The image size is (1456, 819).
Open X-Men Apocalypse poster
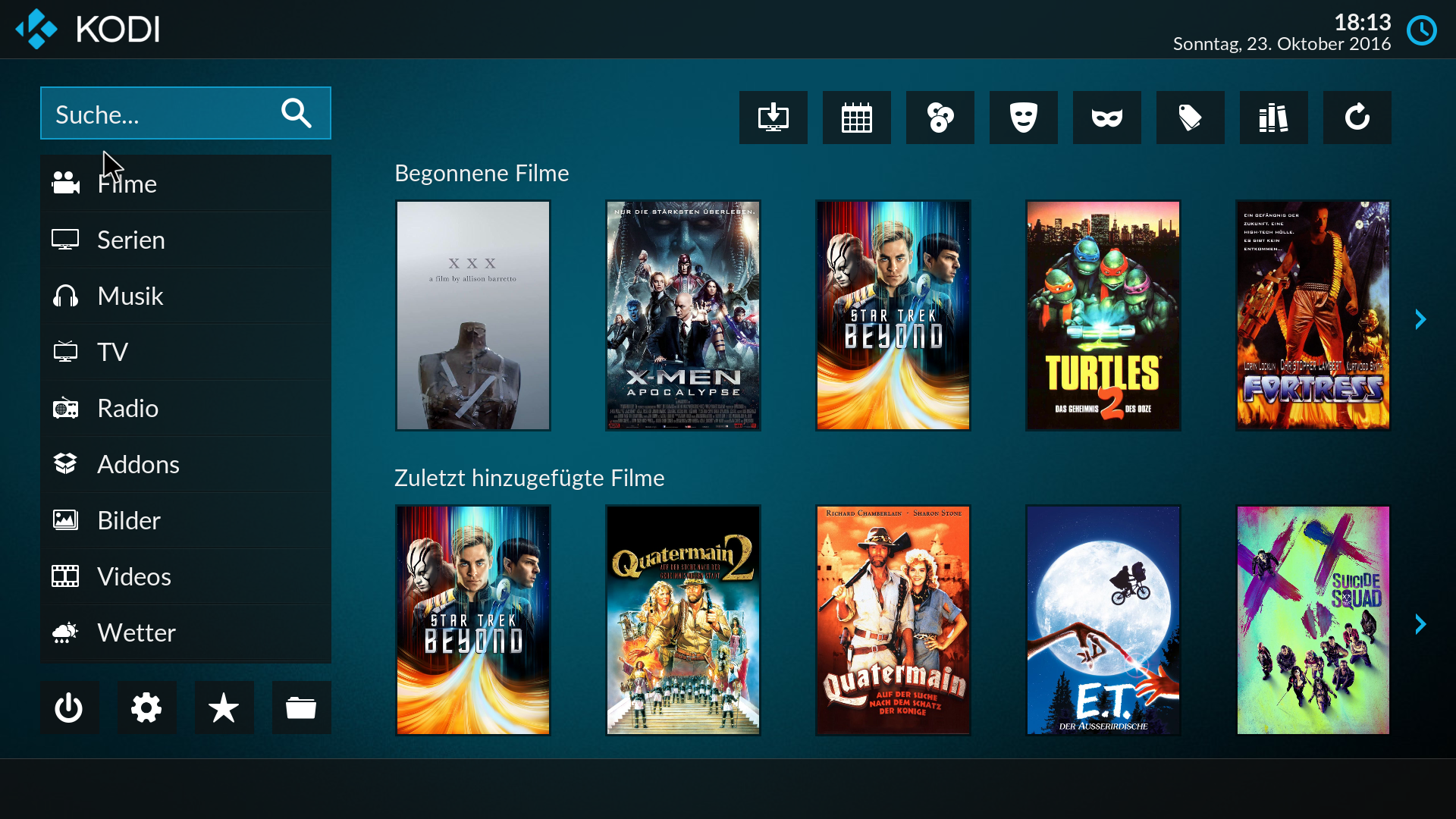(683, 315)
